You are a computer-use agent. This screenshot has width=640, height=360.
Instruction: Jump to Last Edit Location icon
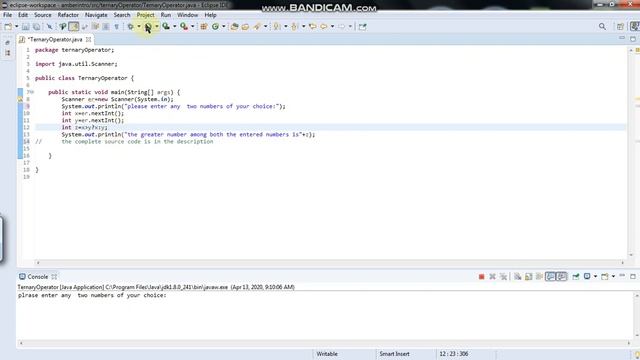point(313,27)
